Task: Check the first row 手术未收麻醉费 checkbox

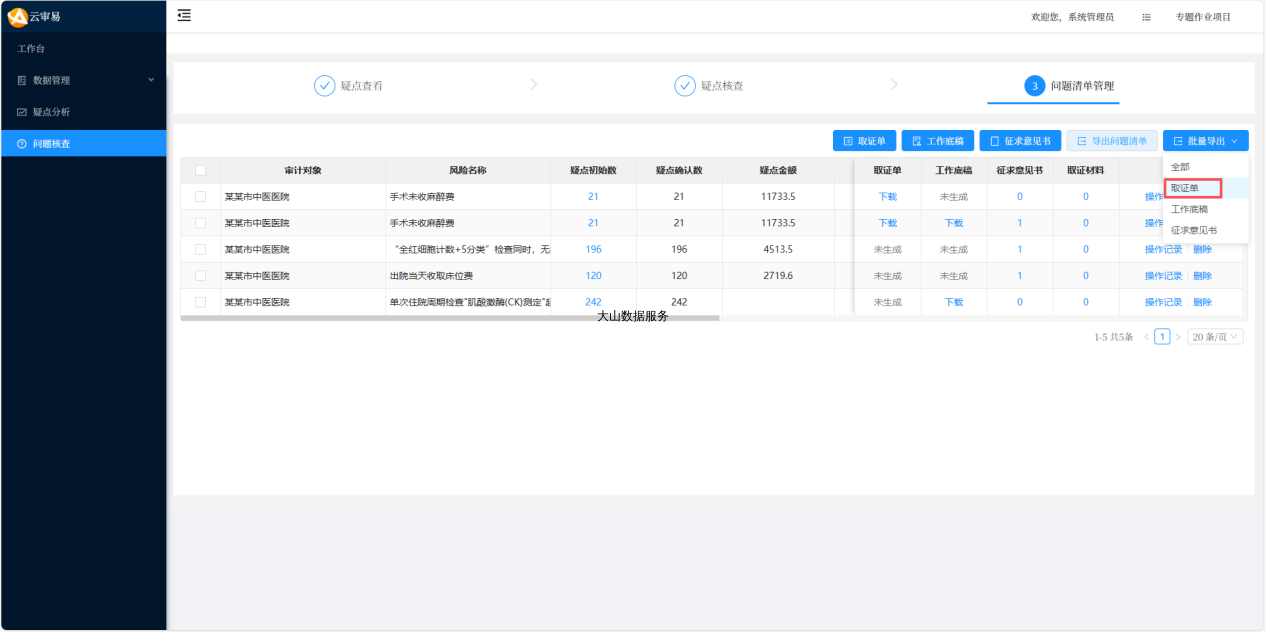Action: [201, 197]
